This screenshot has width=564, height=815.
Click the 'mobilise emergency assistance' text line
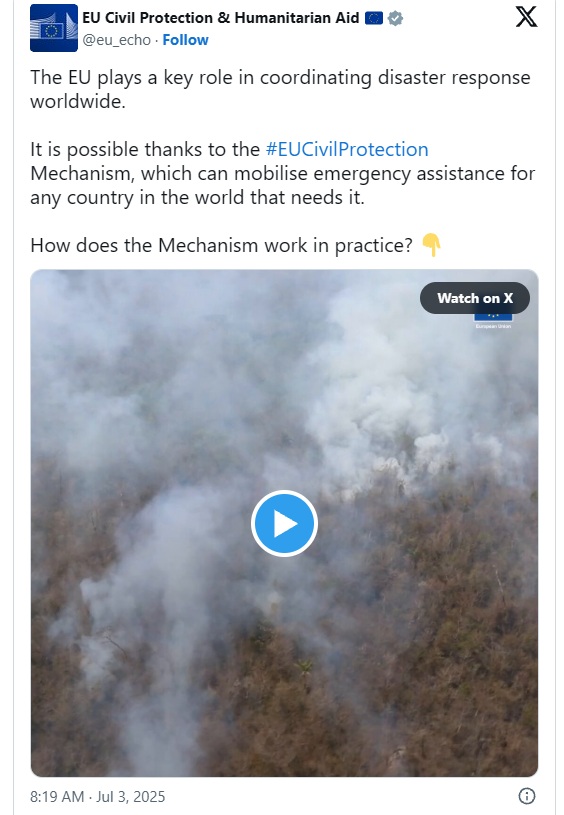coord(282,174)
